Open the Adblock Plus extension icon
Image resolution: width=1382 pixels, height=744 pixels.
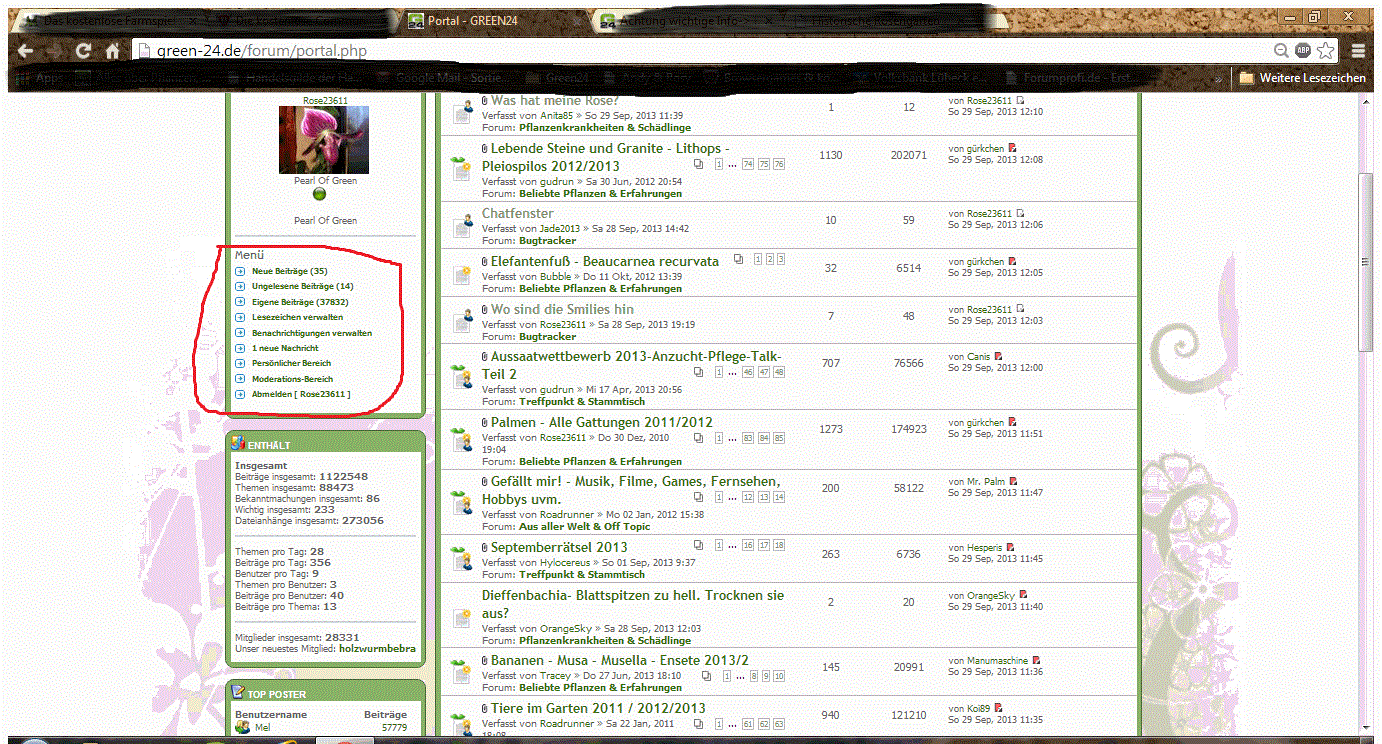tap(1303, 51)
